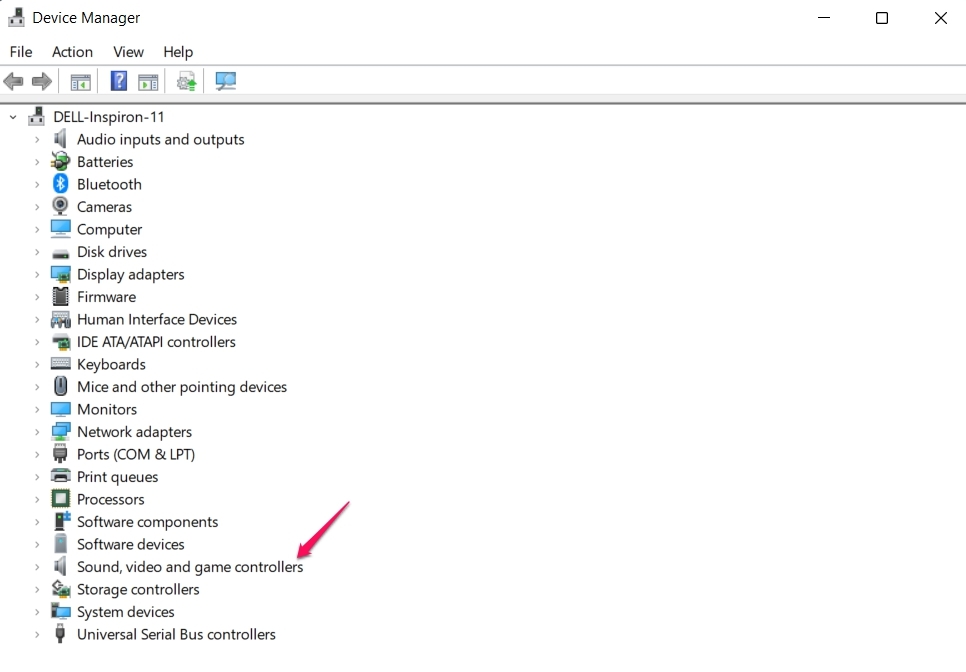The image size is (966, 672).
Task: Click the Show/Hide Console Tree toolbar icon
Action: click(80, 81)
